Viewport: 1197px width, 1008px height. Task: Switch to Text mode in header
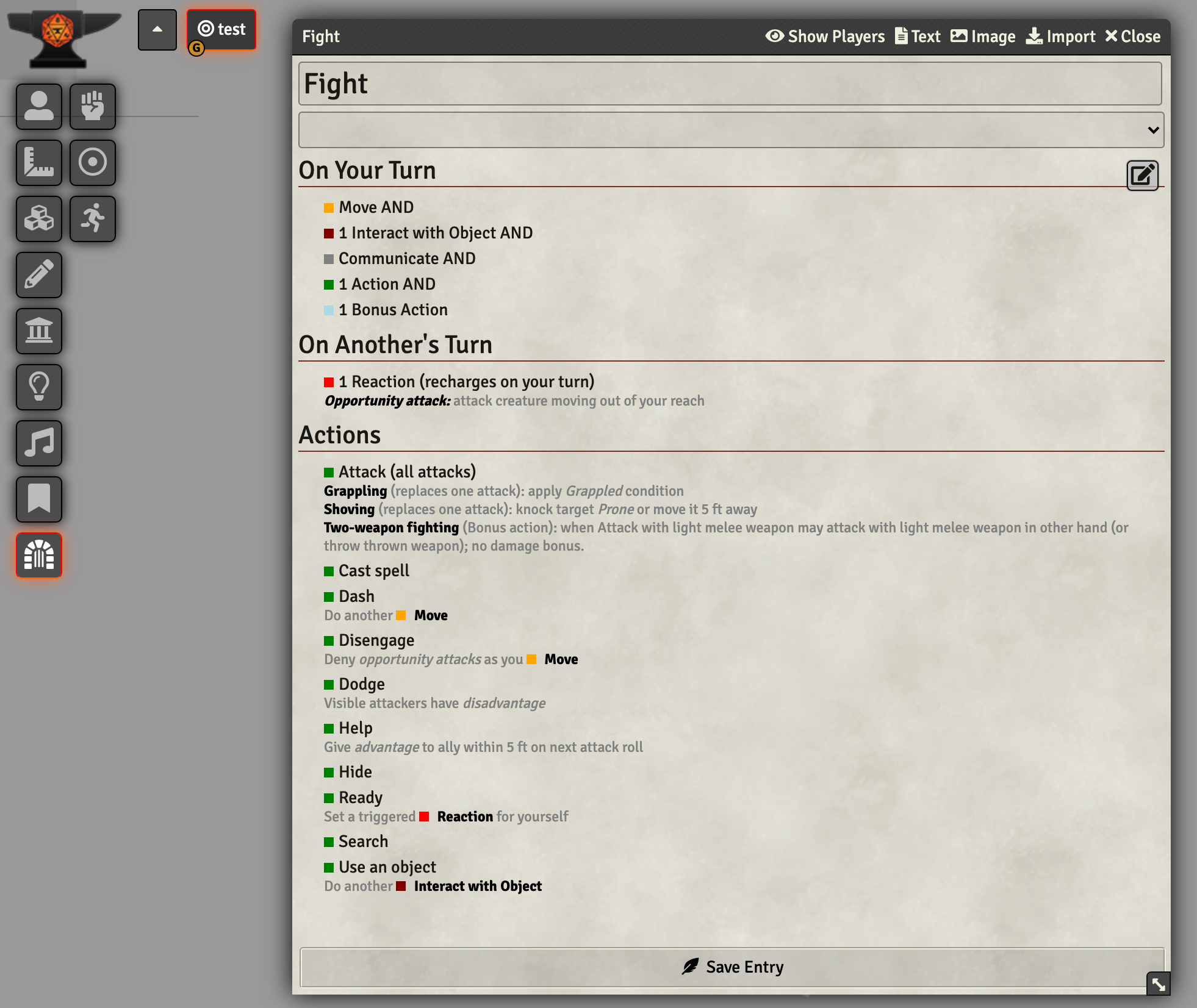click(918, 37)
